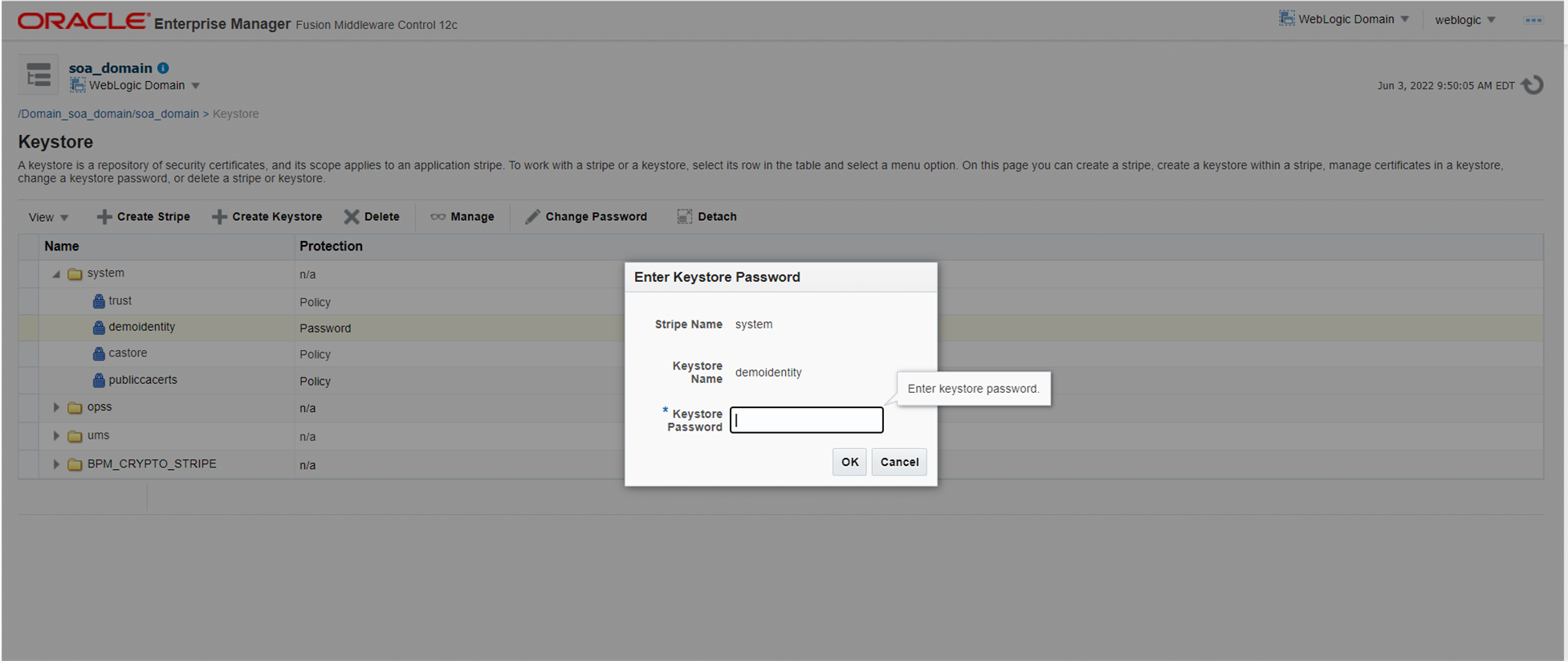Image resolution: width=1568 pixels, height=661 pixels.
Task: Click the lock icon for publiccacerts keystore
Action: pyautogui.click(x=99, y=380)
